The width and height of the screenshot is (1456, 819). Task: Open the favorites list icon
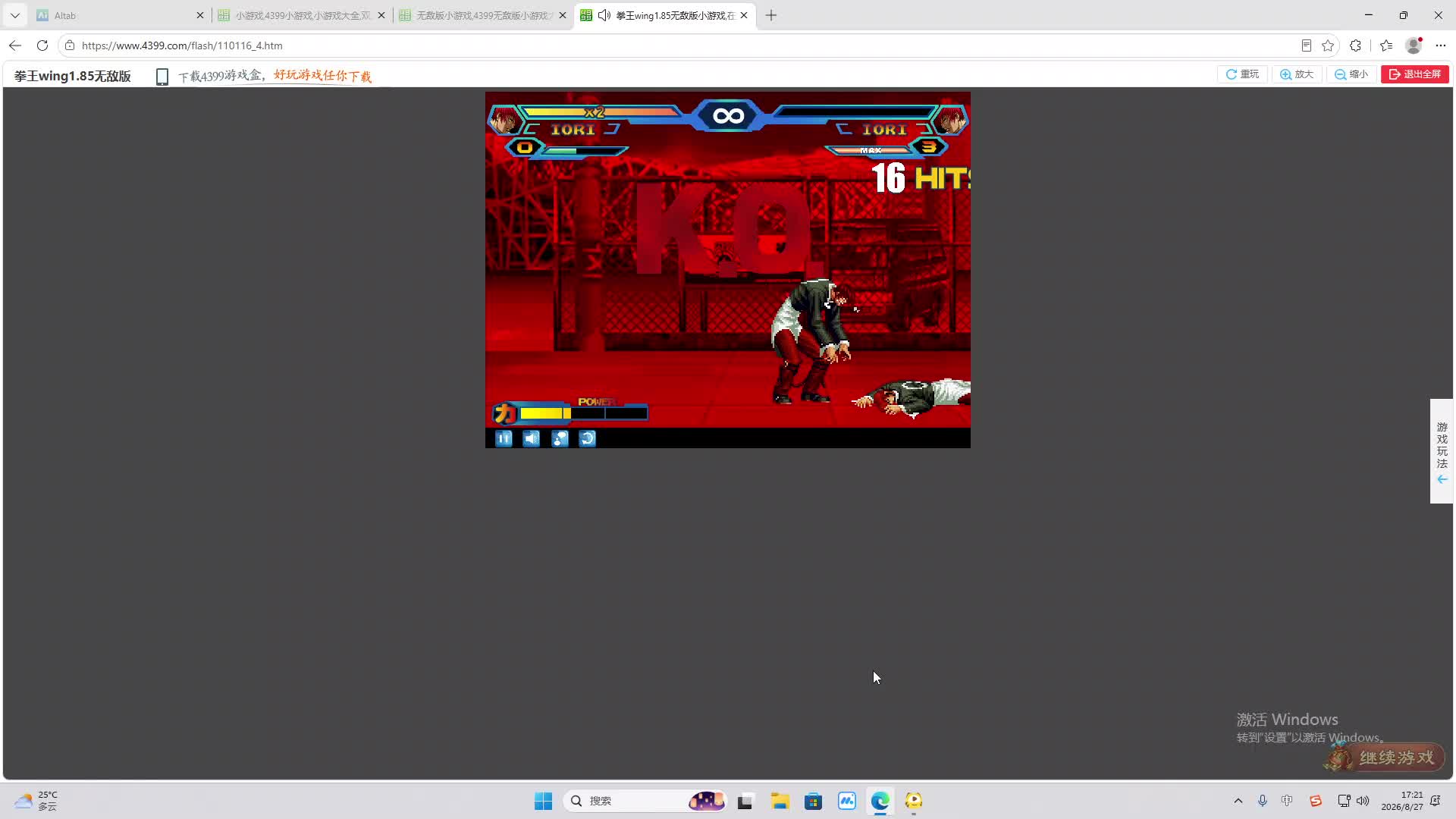point(1386,45)
